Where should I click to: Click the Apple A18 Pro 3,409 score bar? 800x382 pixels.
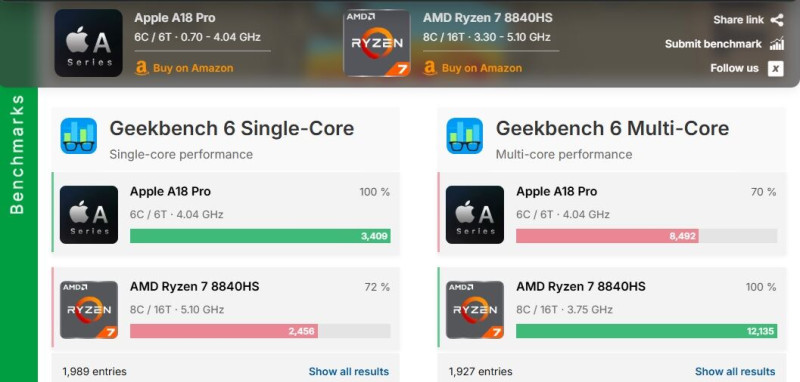tap(260, 236)
